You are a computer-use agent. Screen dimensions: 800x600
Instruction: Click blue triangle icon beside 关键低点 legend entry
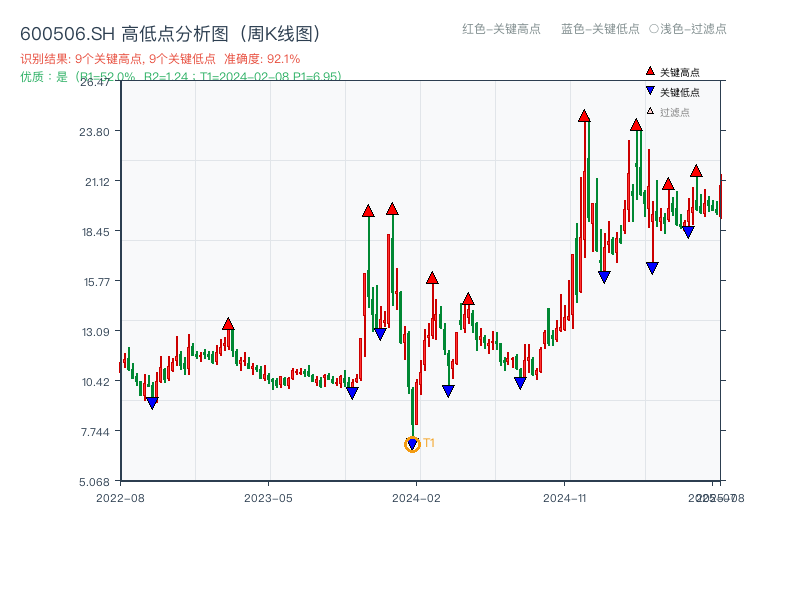click(x=649, y=89)
